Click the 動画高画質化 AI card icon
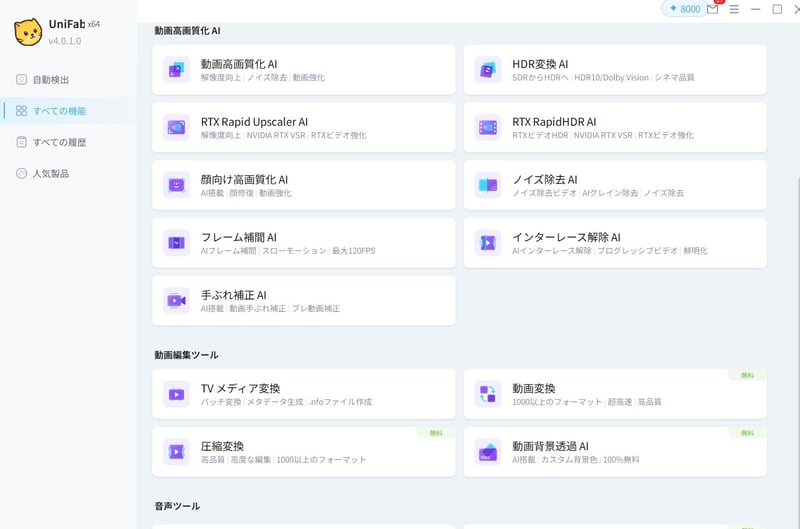The image size is (800, 529). 177,70
